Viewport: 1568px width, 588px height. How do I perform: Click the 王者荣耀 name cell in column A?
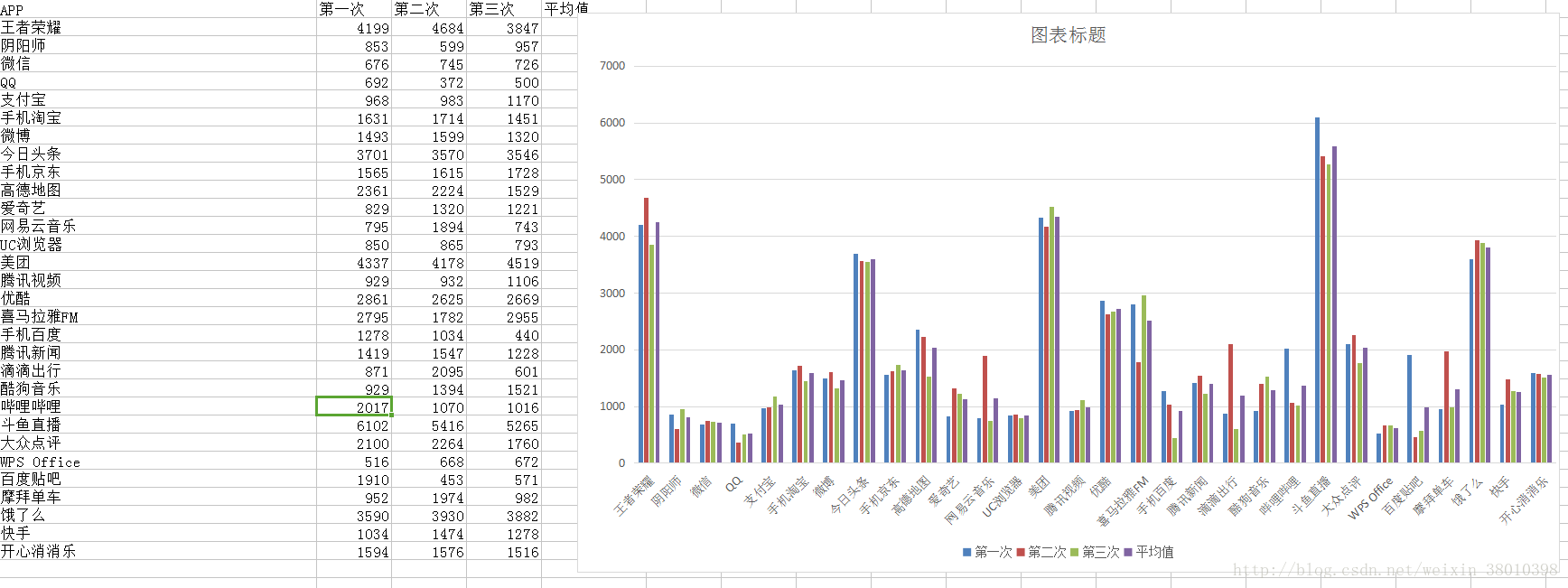click(158, 27)
